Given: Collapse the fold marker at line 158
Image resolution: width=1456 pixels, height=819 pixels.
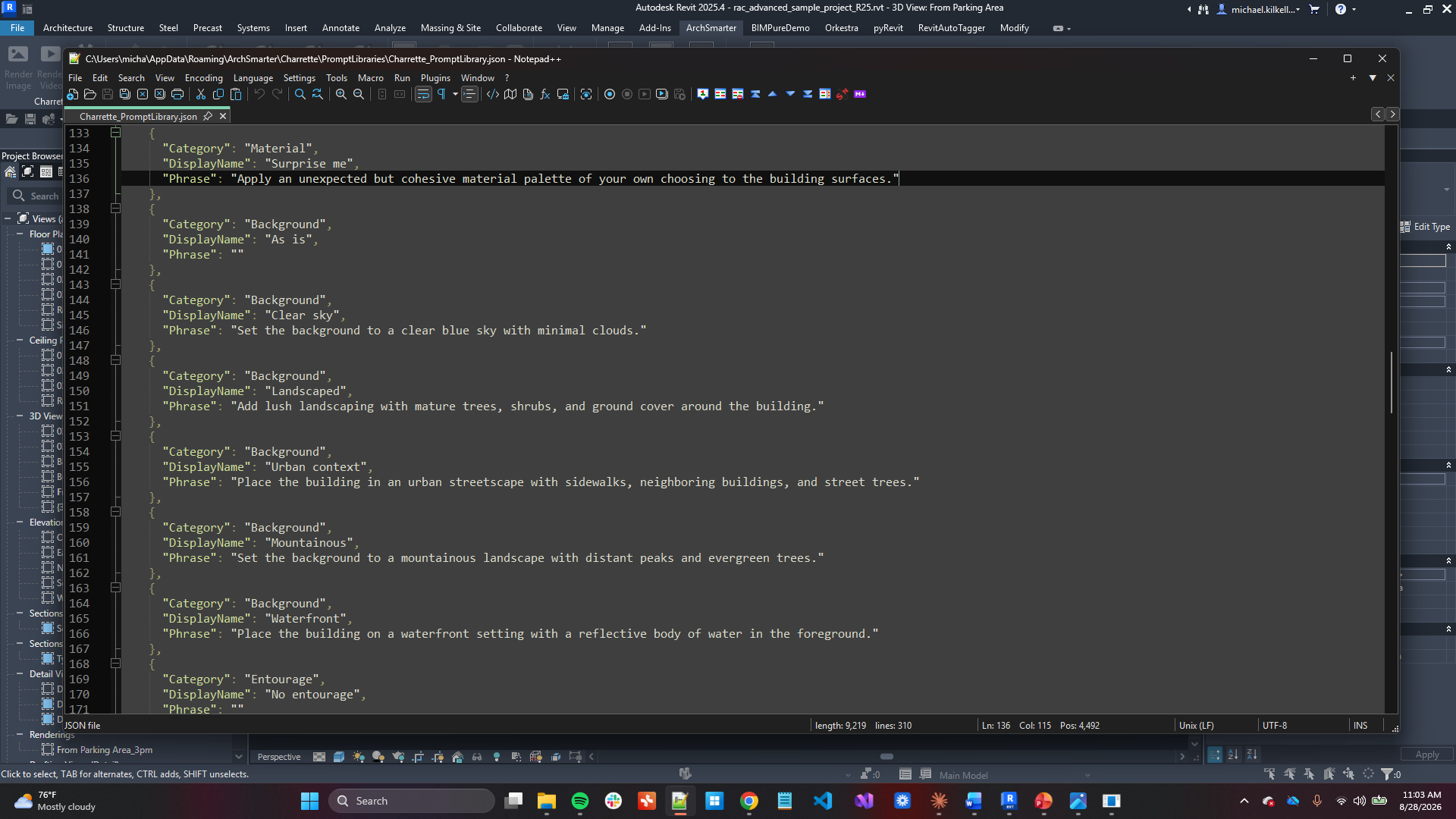Looking at the screenshot, I should pyautogui.click(x=115, y=512).
